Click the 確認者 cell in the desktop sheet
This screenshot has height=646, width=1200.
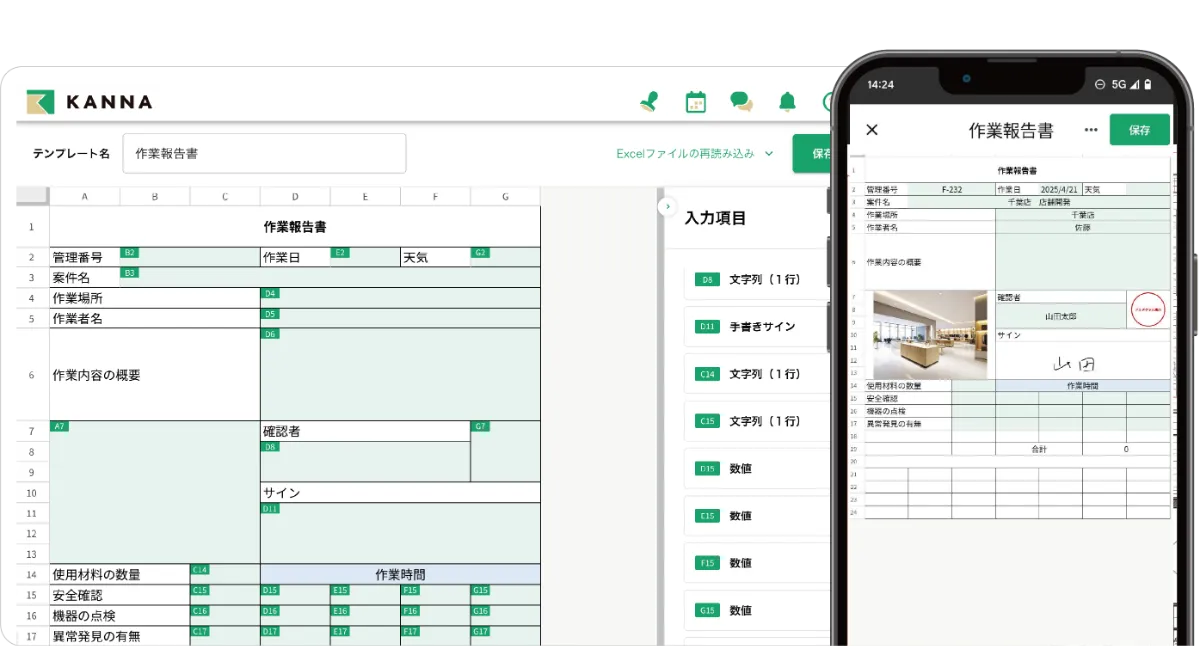[365, 431]
